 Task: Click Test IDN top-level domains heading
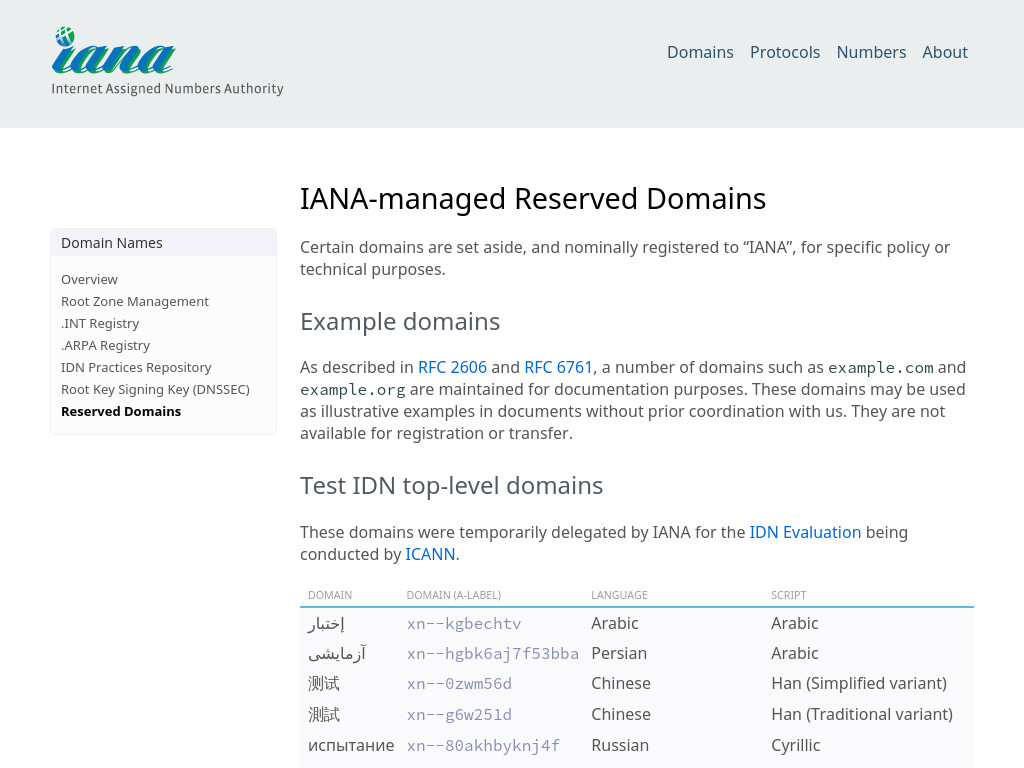tap(451, 486)
